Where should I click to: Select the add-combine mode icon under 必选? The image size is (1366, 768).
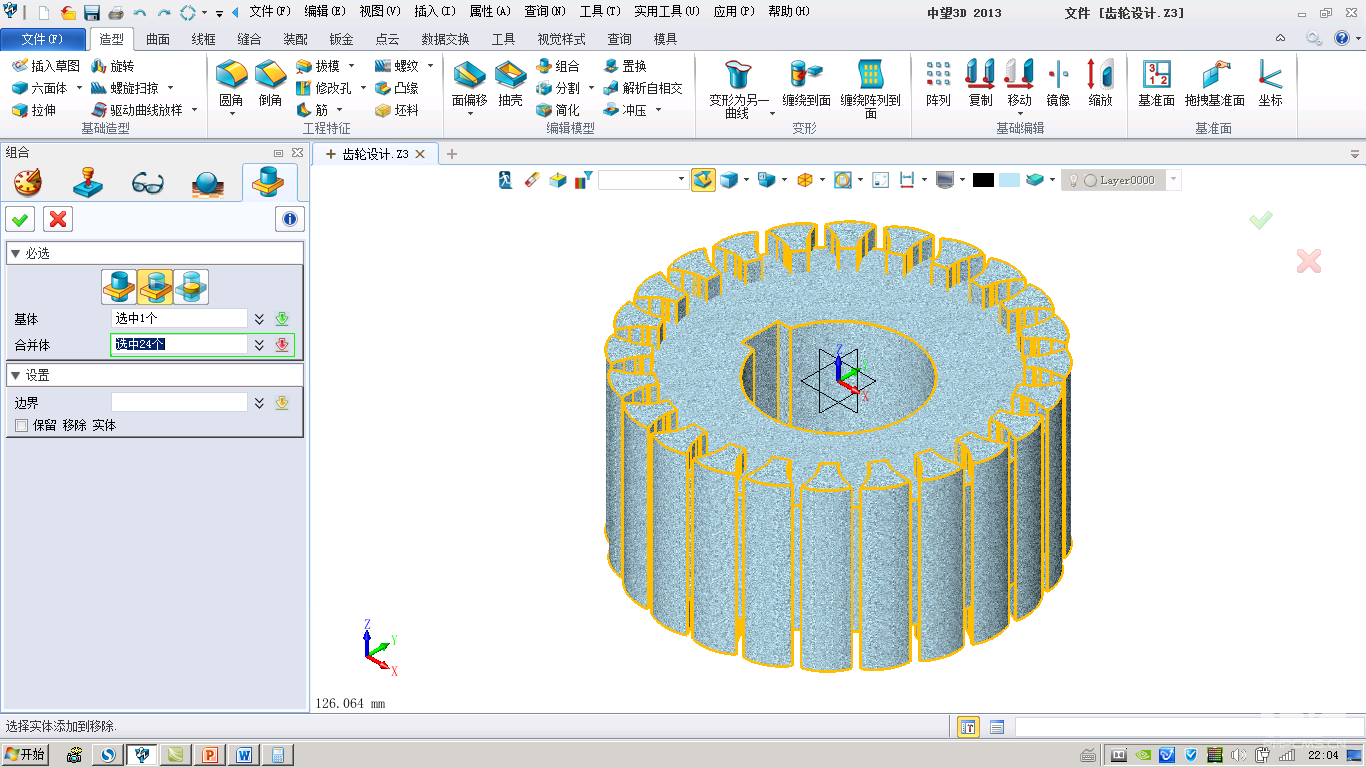pos(119,287)
